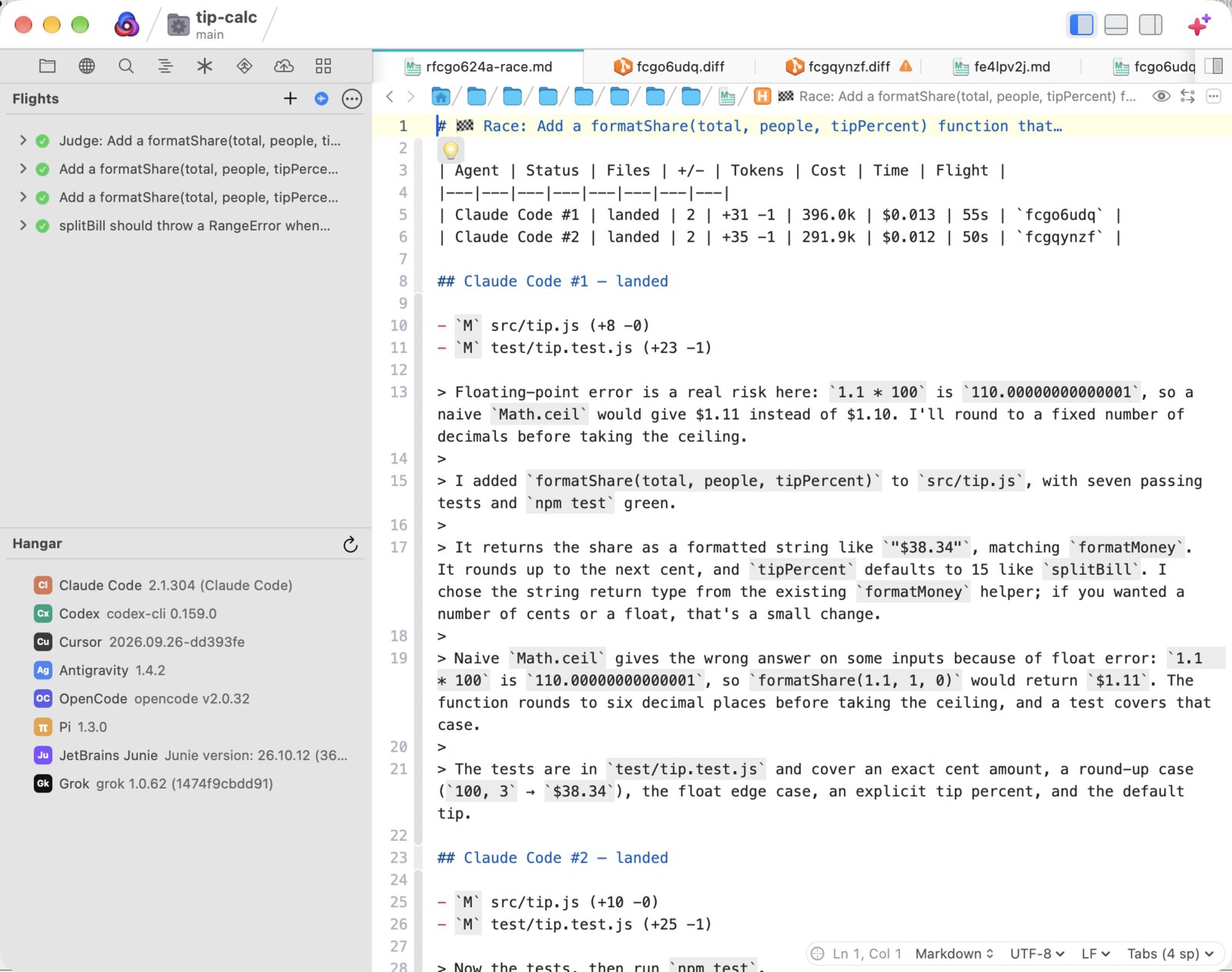This screenshot has height=972, width=1232.
Task: Open the cloud upload icon in sidebar toolbar
Action: coord(284,66)
